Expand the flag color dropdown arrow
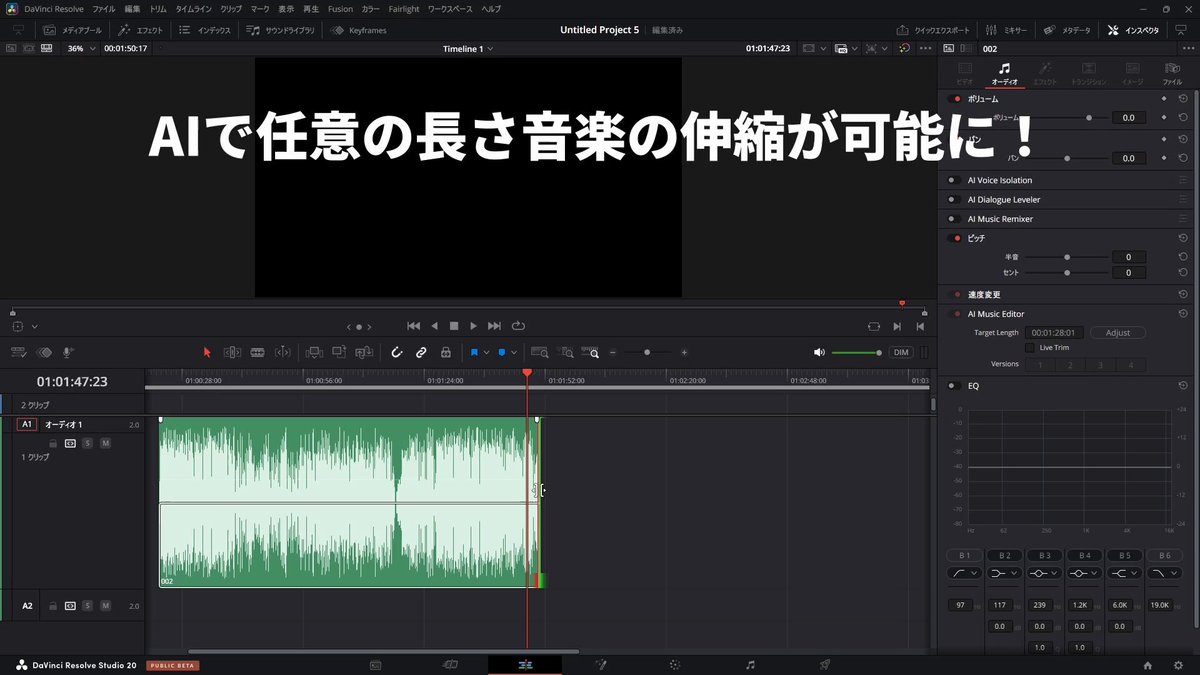 tap(486, 352)
